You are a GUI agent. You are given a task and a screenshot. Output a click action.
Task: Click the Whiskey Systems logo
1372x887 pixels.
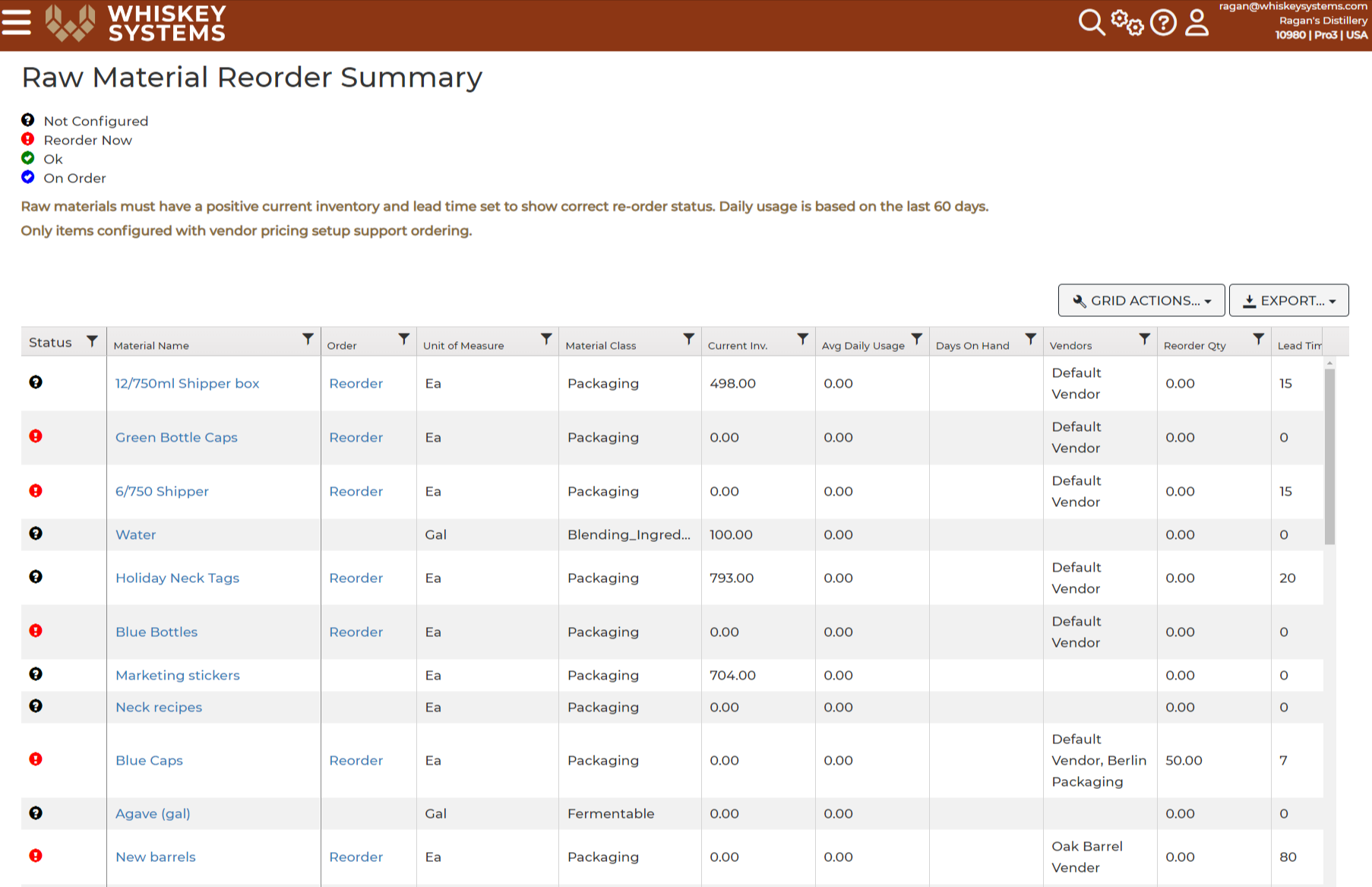point(136,23)
